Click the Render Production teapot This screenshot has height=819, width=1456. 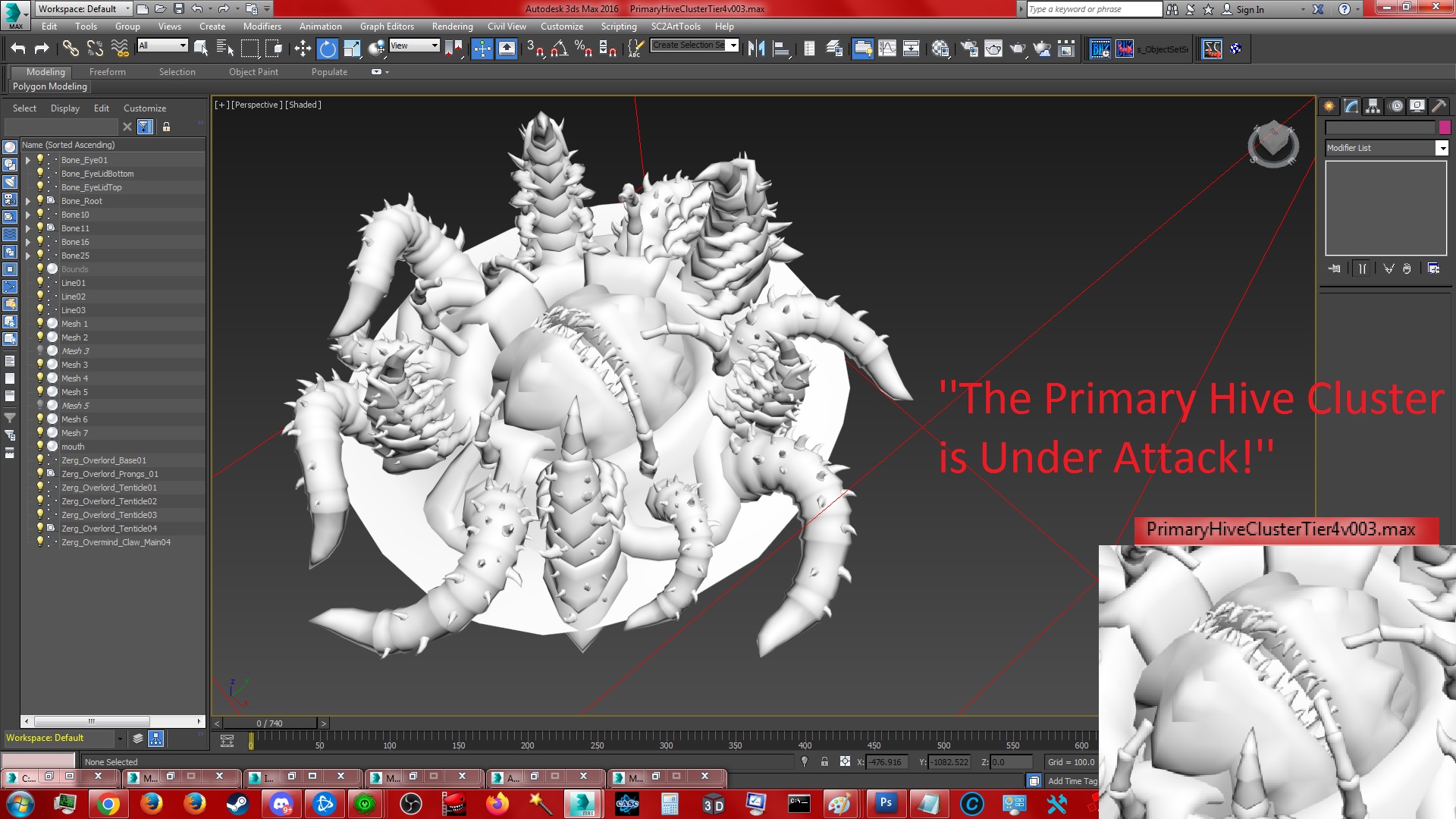1018,49
